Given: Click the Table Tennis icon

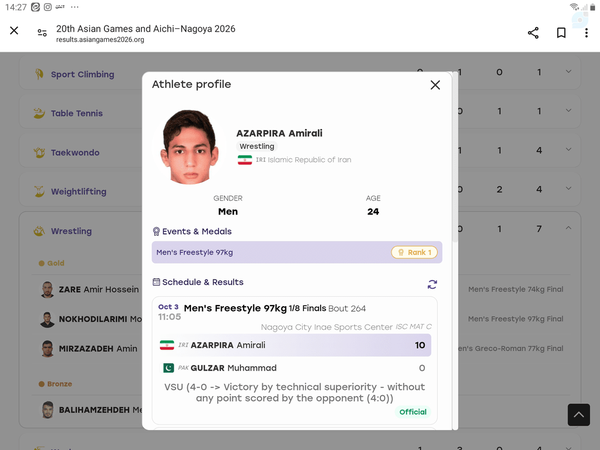Looking at the screenshot, I should click(39, 113).
